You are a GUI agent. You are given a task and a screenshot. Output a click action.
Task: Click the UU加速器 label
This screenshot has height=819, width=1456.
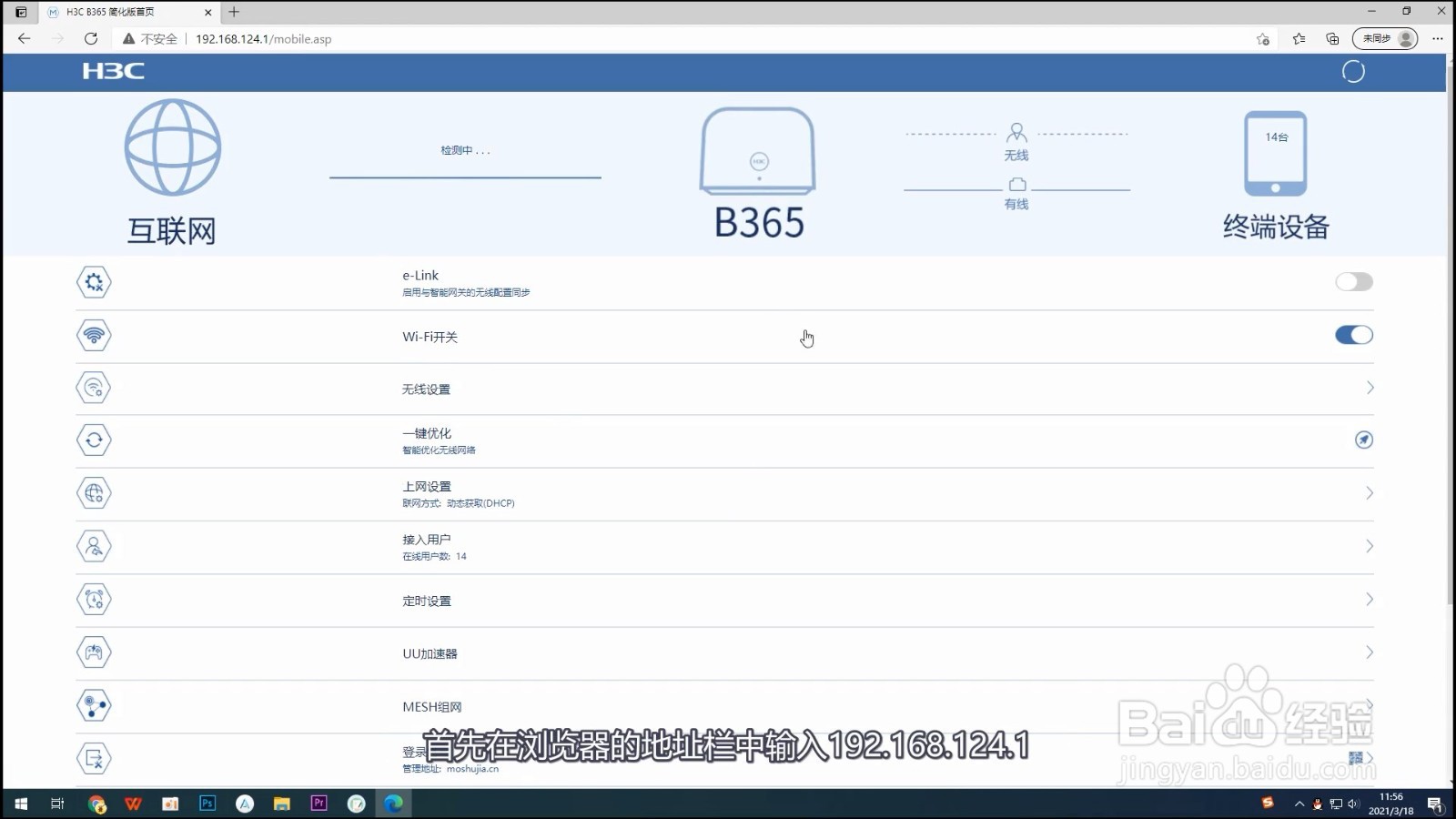click(430, 653)
